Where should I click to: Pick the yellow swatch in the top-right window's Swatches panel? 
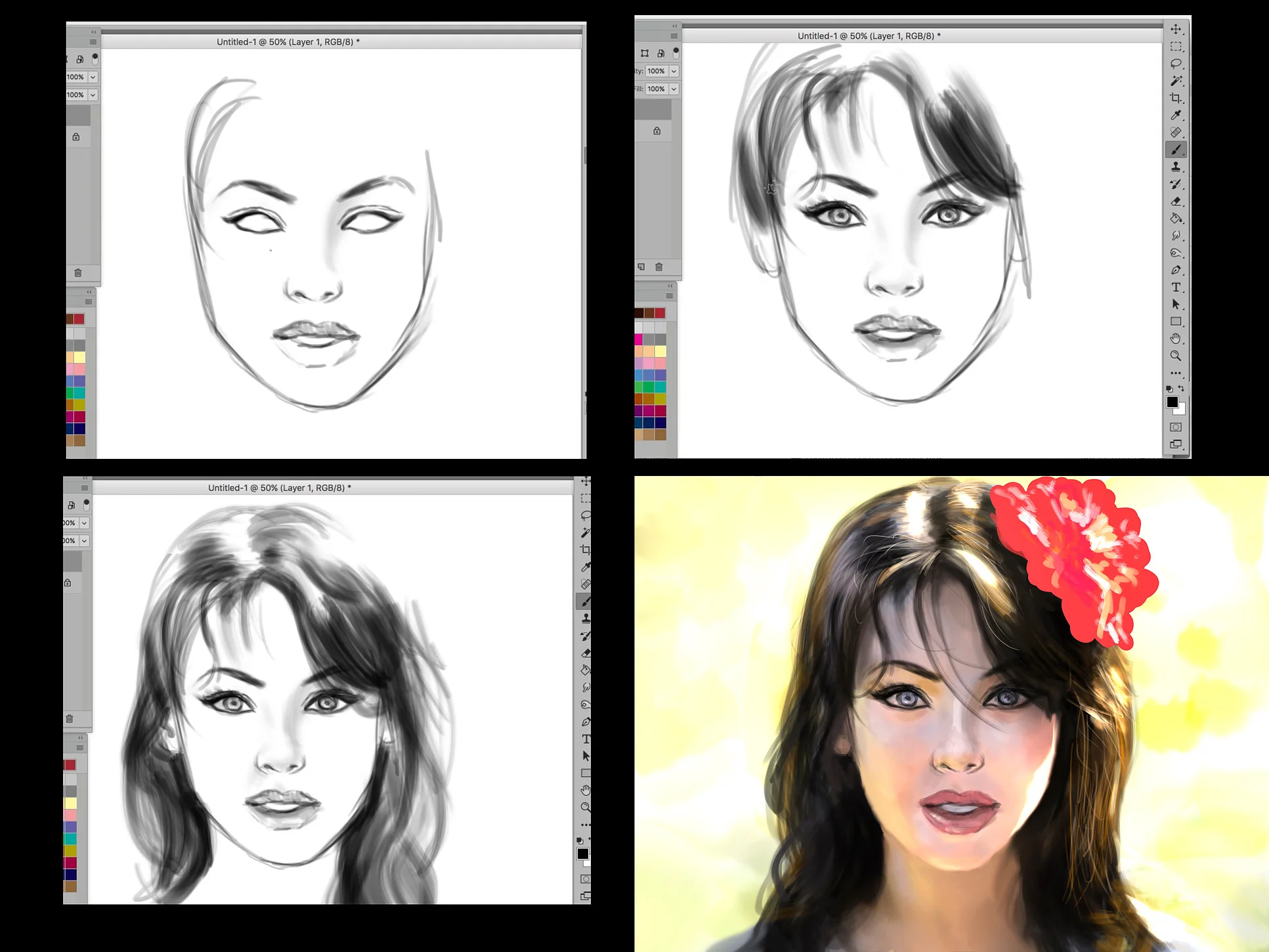point(660,351)
